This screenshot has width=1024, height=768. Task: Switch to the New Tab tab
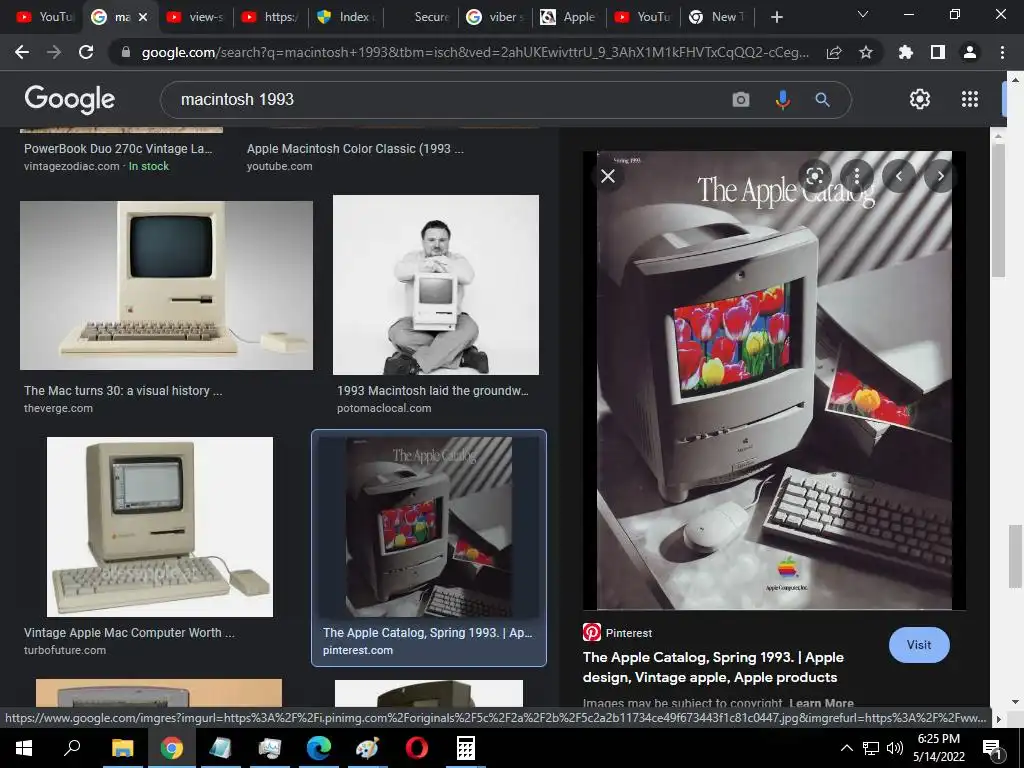(x=718, y=17)
